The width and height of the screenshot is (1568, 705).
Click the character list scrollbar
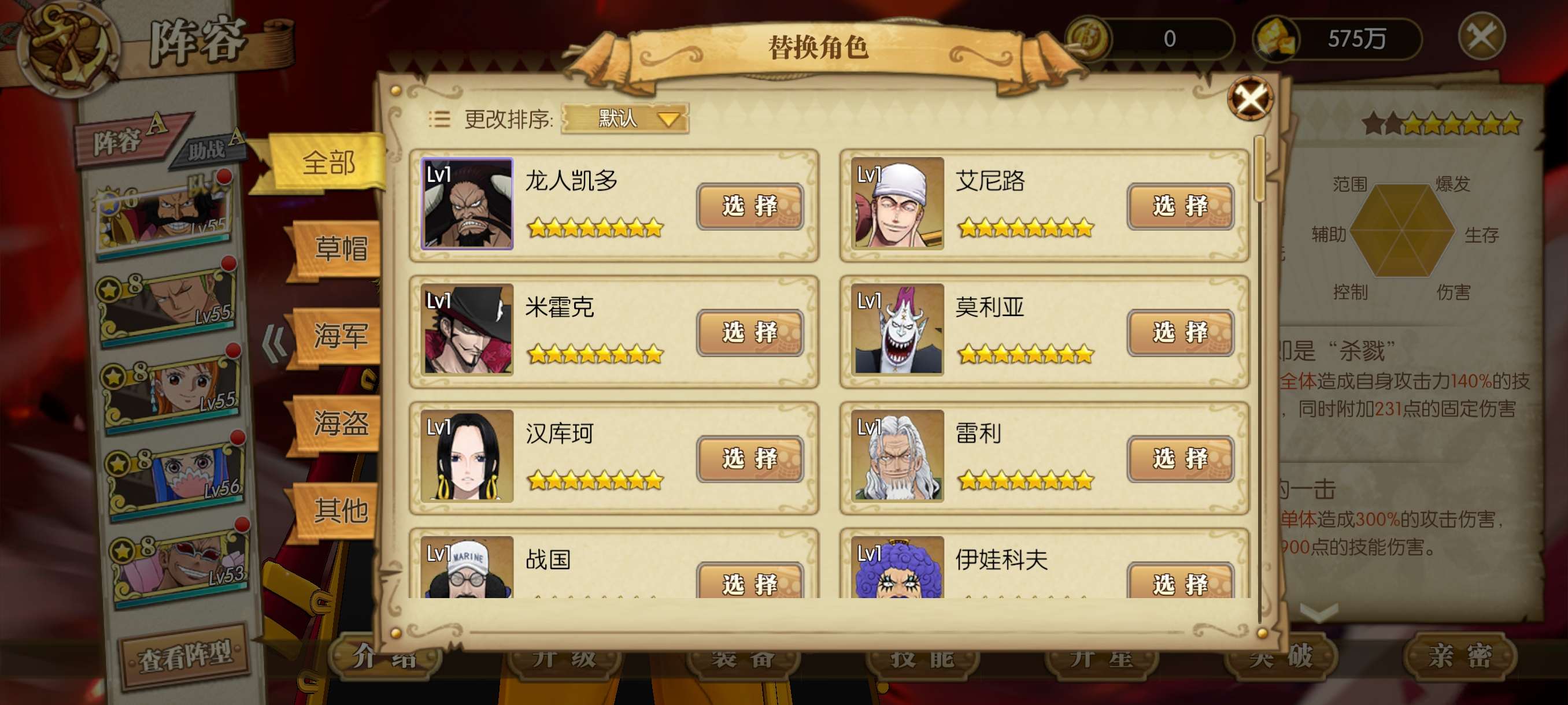pos(1260,169)
